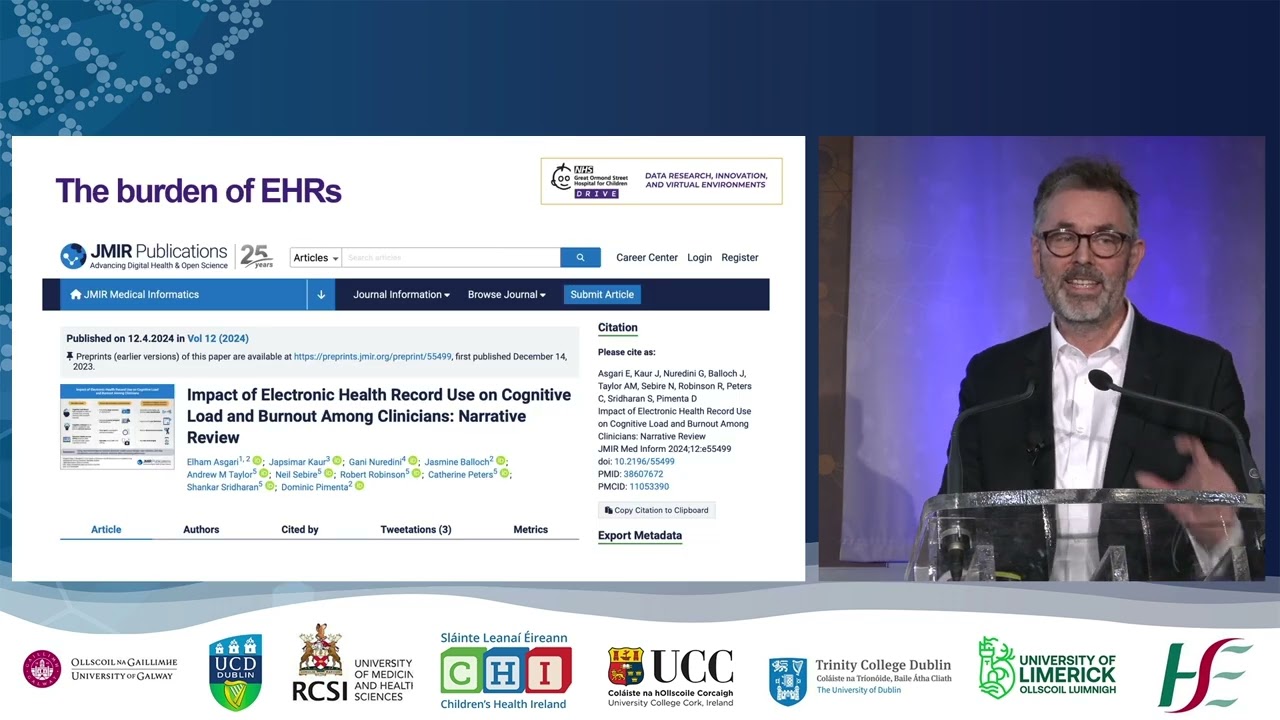
Task: Click the slide title The burden of EHRs
Action: coord(198,190)
